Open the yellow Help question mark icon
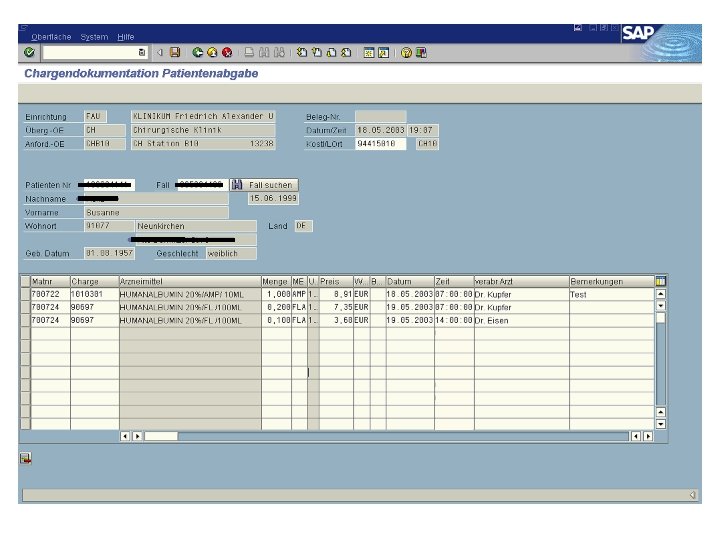The image size is (720, 540). (x=406, y=52)
